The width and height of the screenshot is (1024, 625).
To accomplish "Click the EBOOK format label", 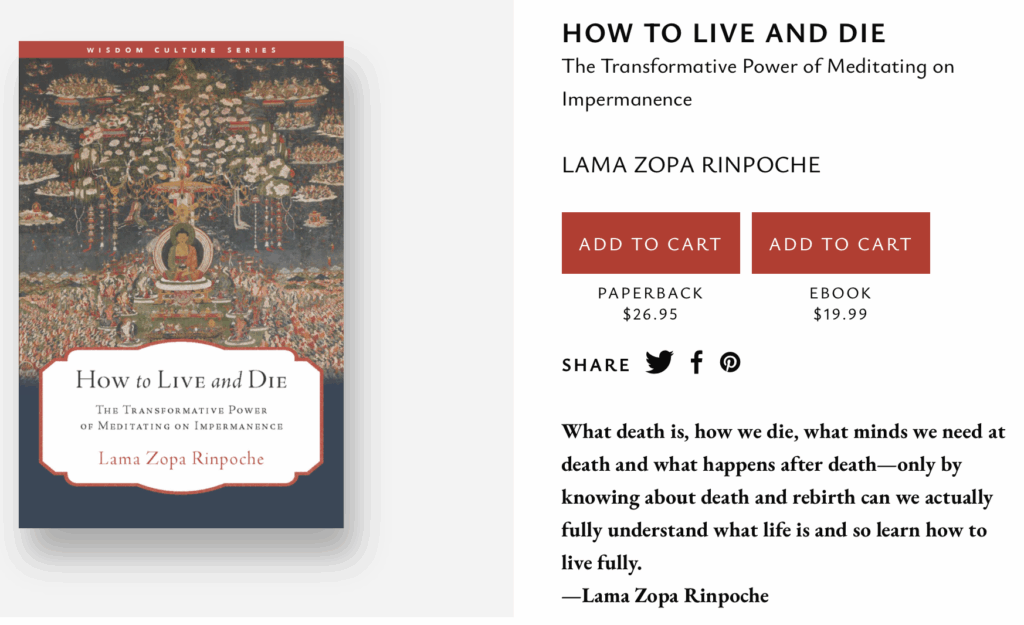I will point(840,293).
